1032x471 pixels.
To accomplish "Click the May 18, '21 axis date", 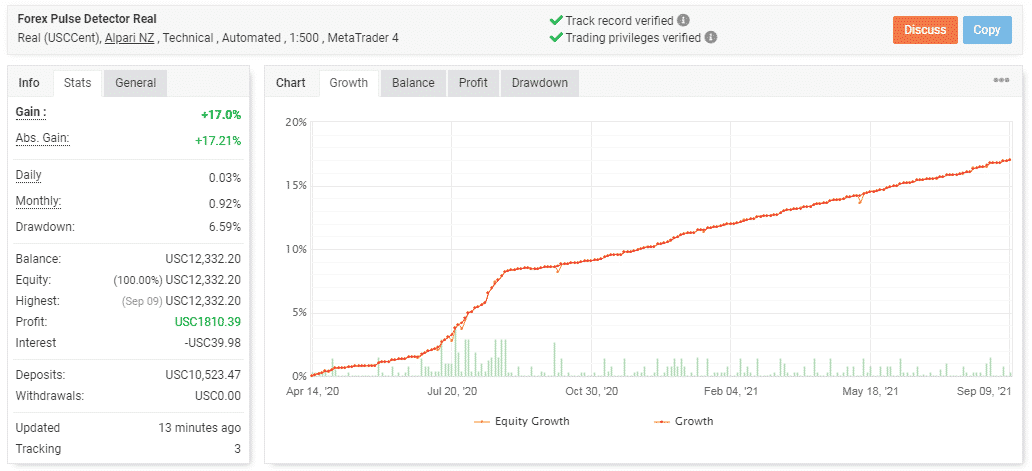I will click(x=871, y=391).
